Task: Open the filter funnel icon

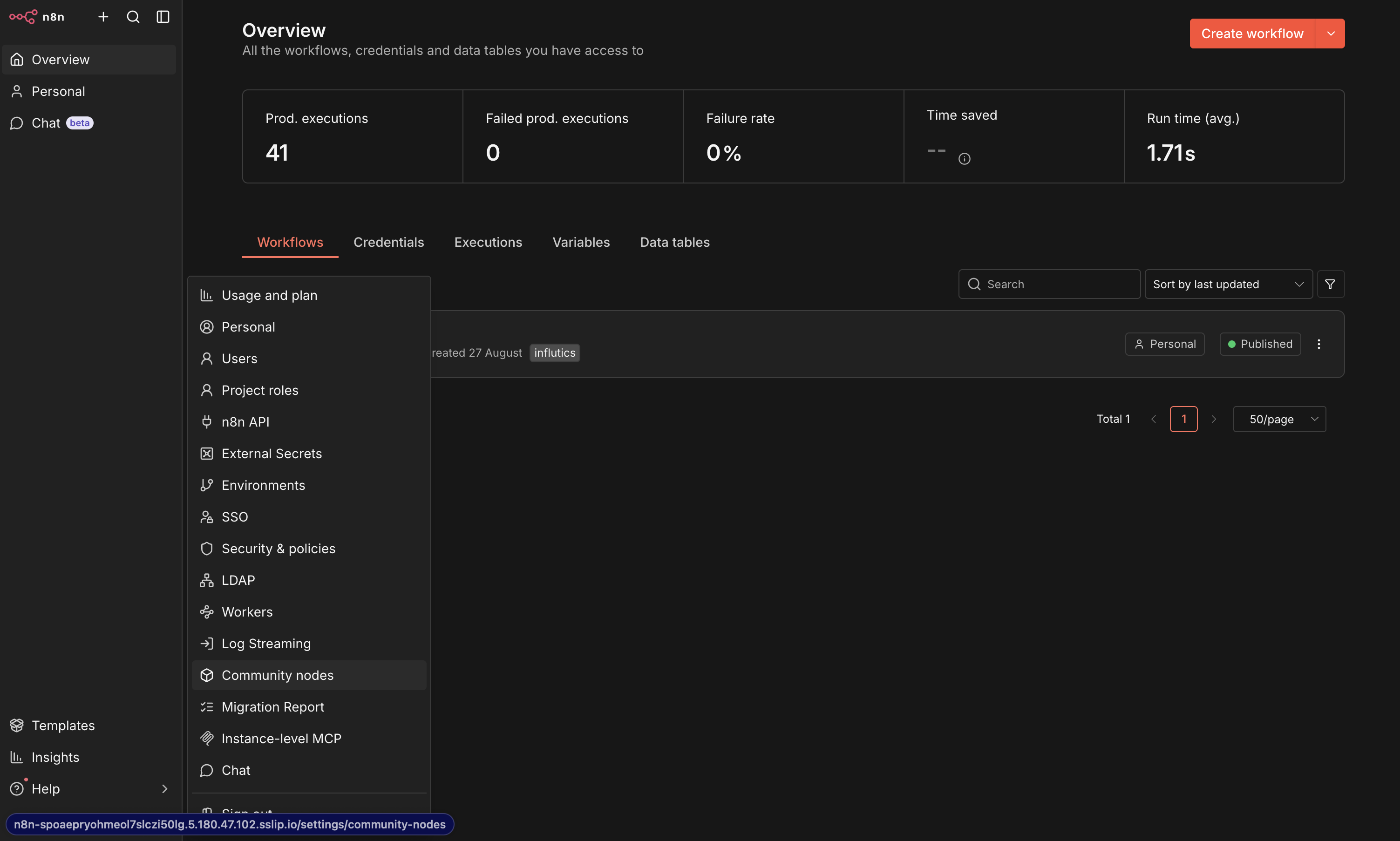Action: [x=1330, y=284]
